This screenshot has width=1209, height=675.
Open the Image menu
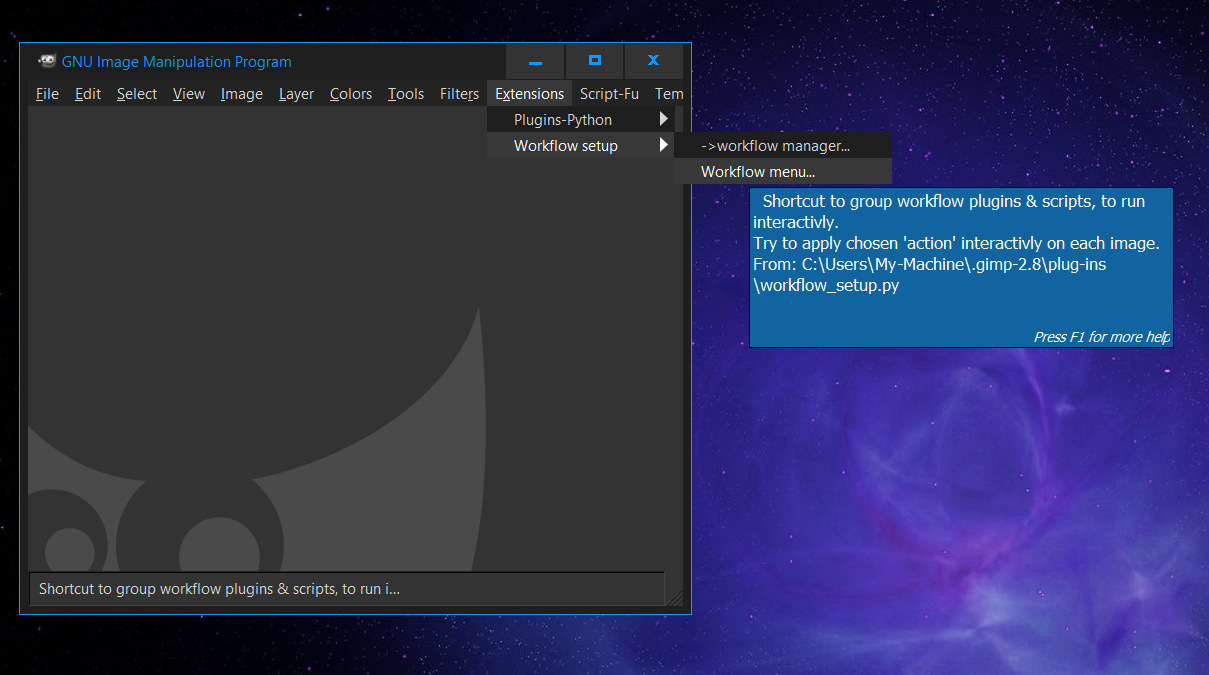coord(241,94)
